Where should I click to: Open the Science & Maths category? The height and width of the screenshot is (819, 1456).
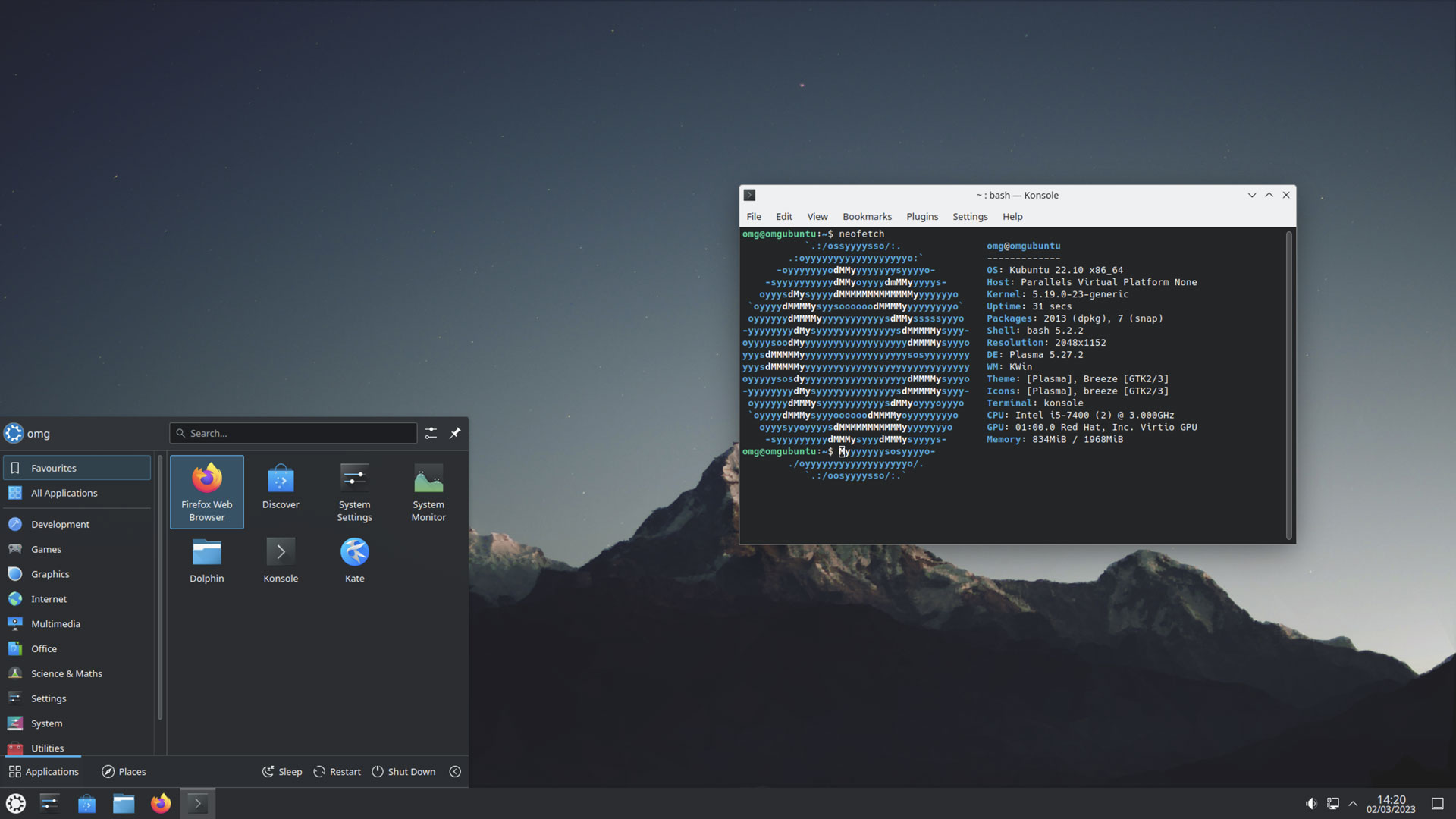click(x=77, y=673)
